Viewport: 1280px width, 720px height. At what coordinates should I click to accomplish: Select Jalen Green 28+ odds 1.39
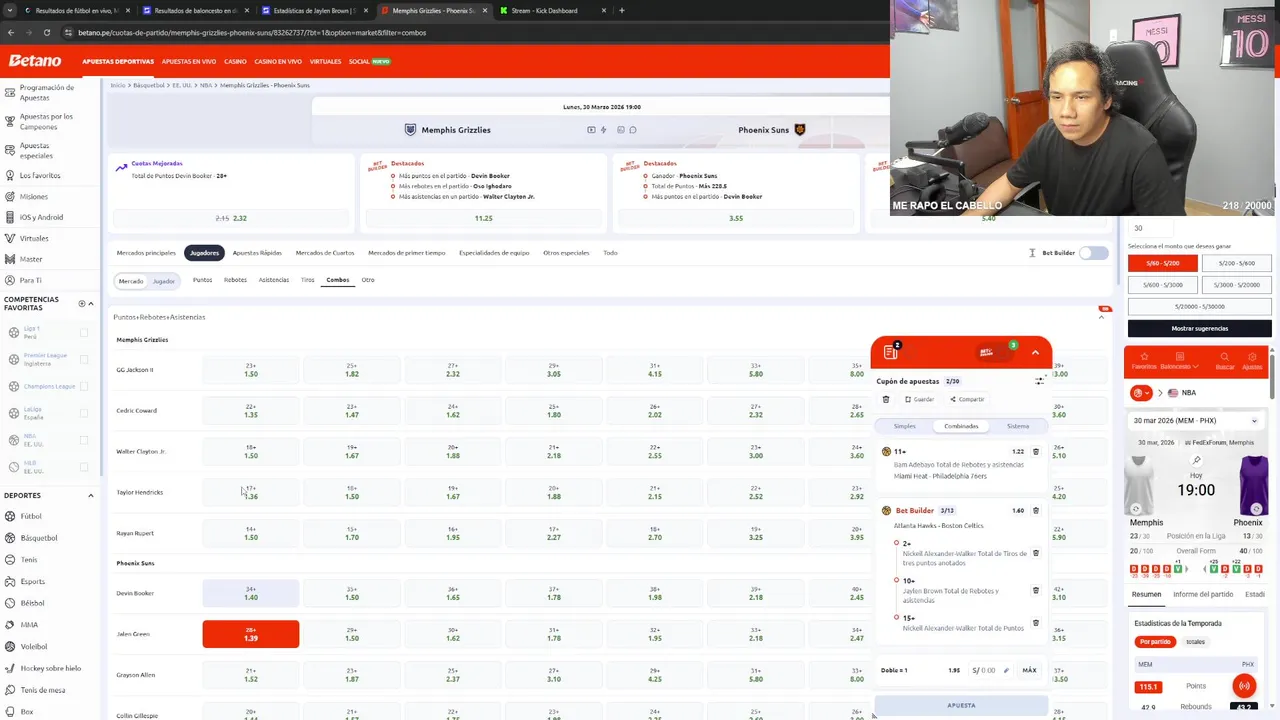pos(250,634)
